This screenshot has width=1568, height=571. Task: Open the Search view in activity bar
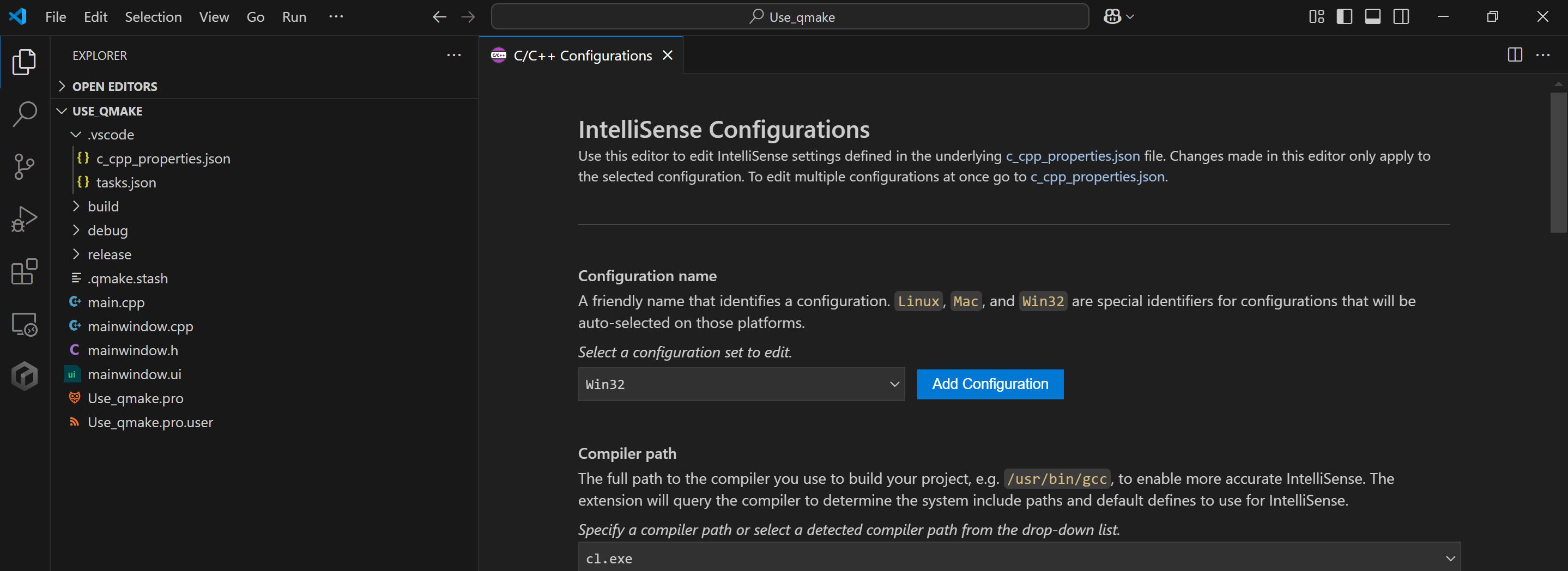click(x=25, y=114)
